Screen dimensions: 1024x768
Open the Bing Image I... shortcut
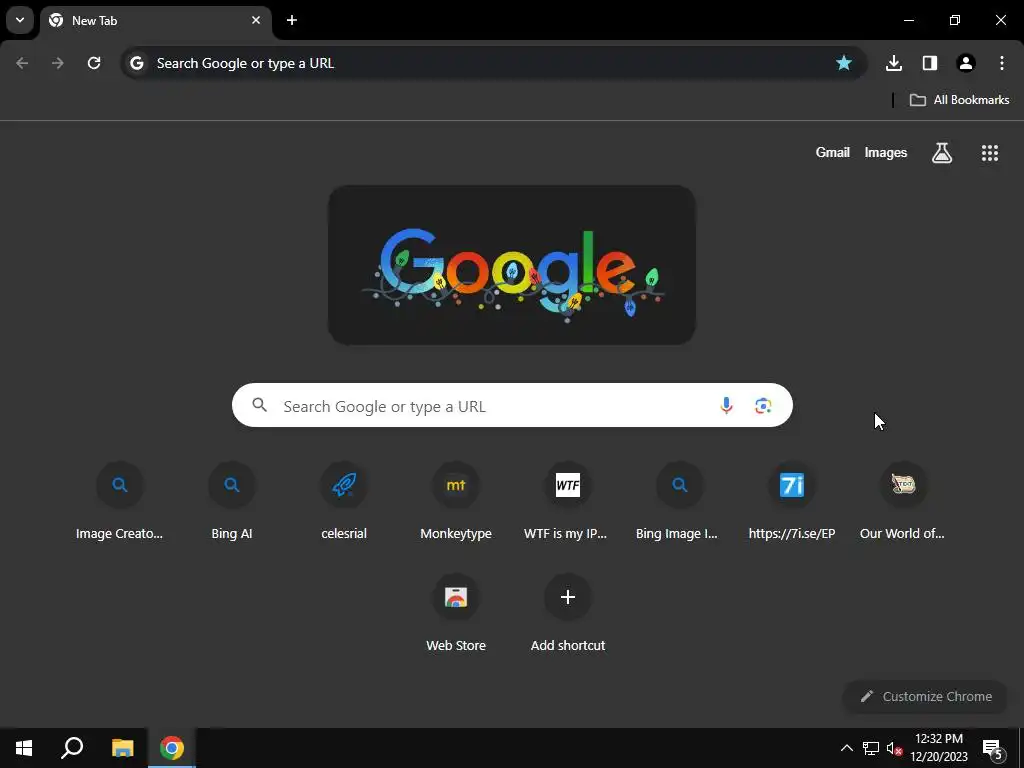(x=679, y=502)
